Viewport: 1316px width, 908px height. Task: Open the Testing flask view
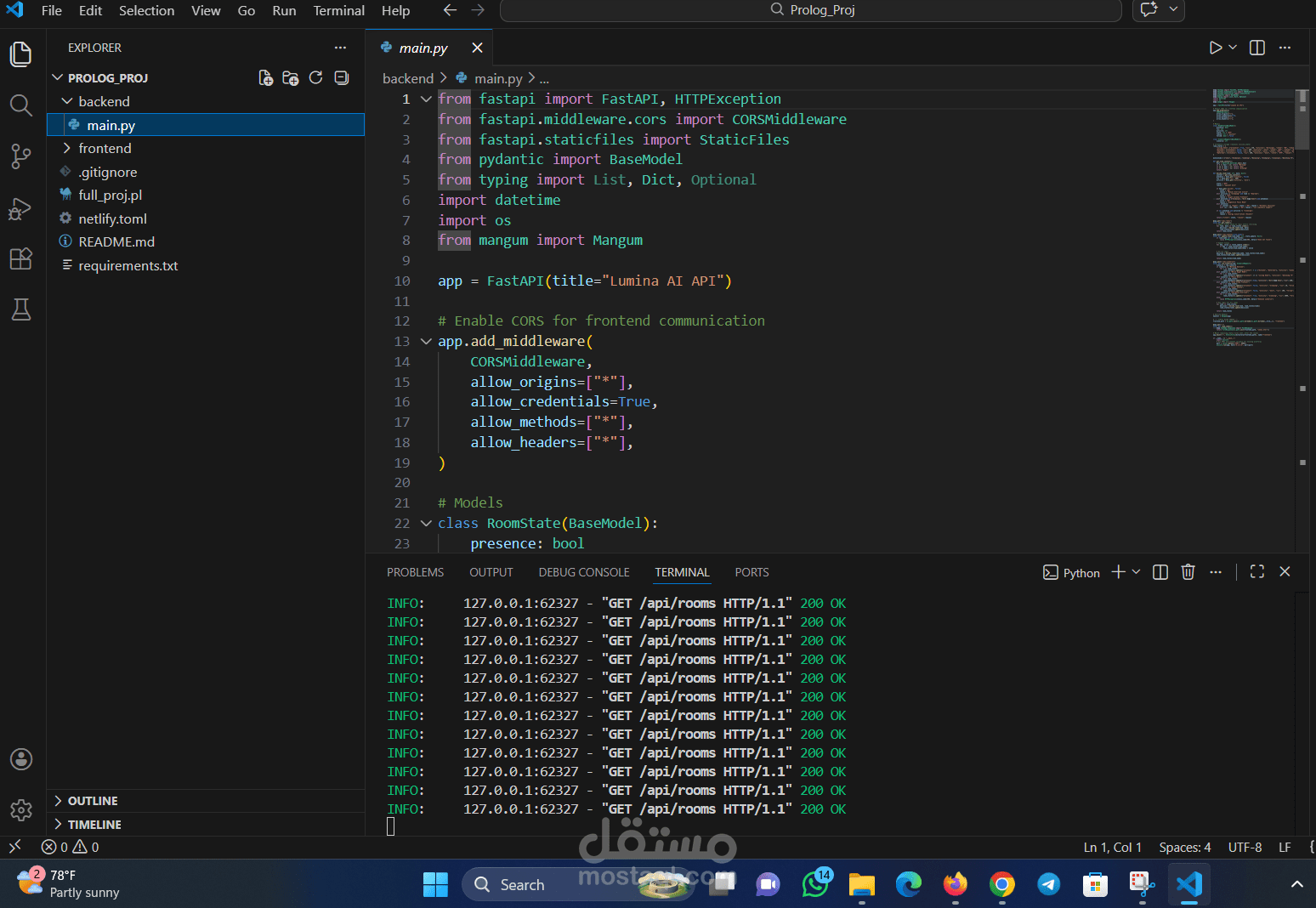click(20, 309)
